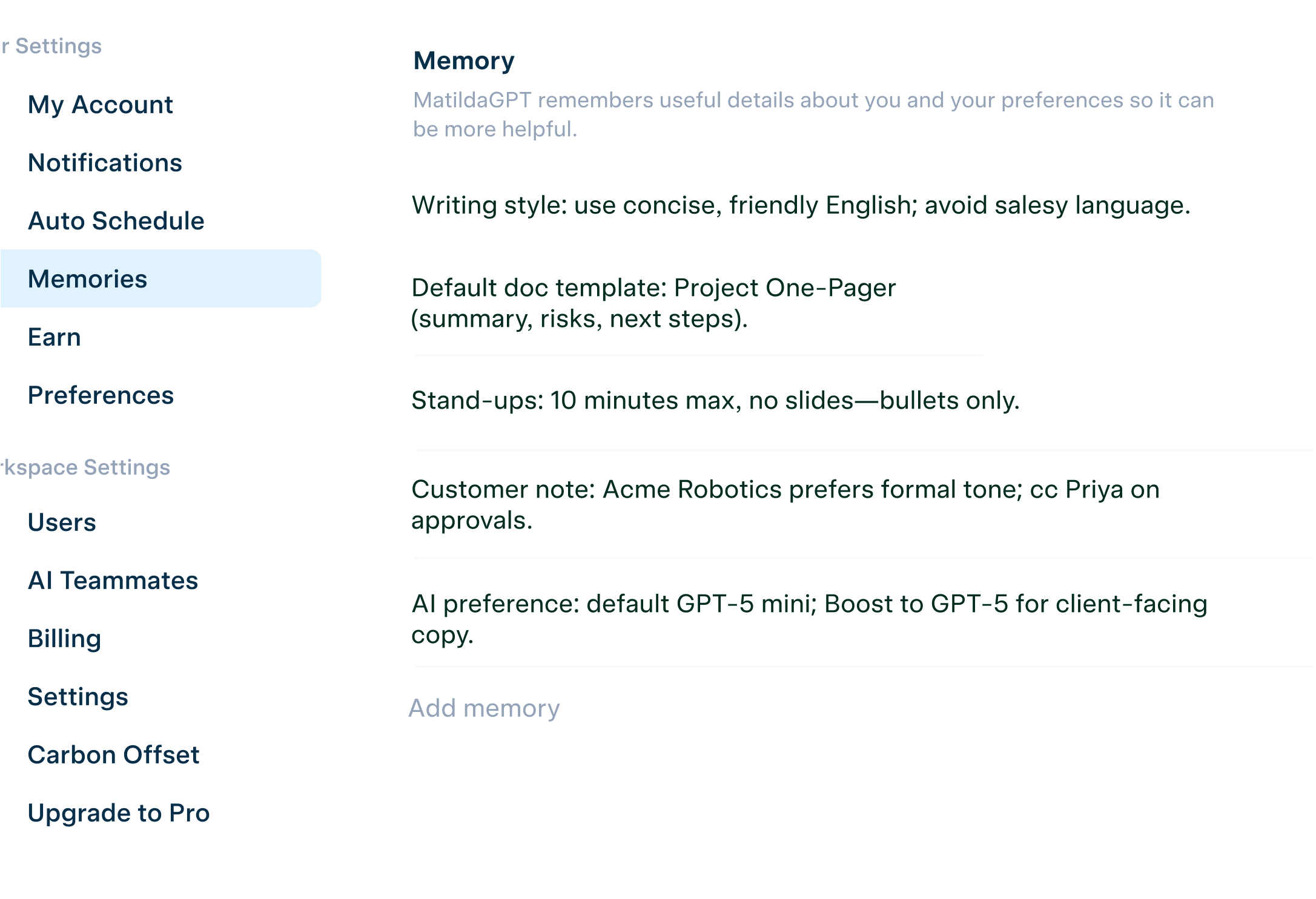Click the MatildaGPT memory description text
Viewport: 1316px width, 899px height.
[x=813, y=114]
